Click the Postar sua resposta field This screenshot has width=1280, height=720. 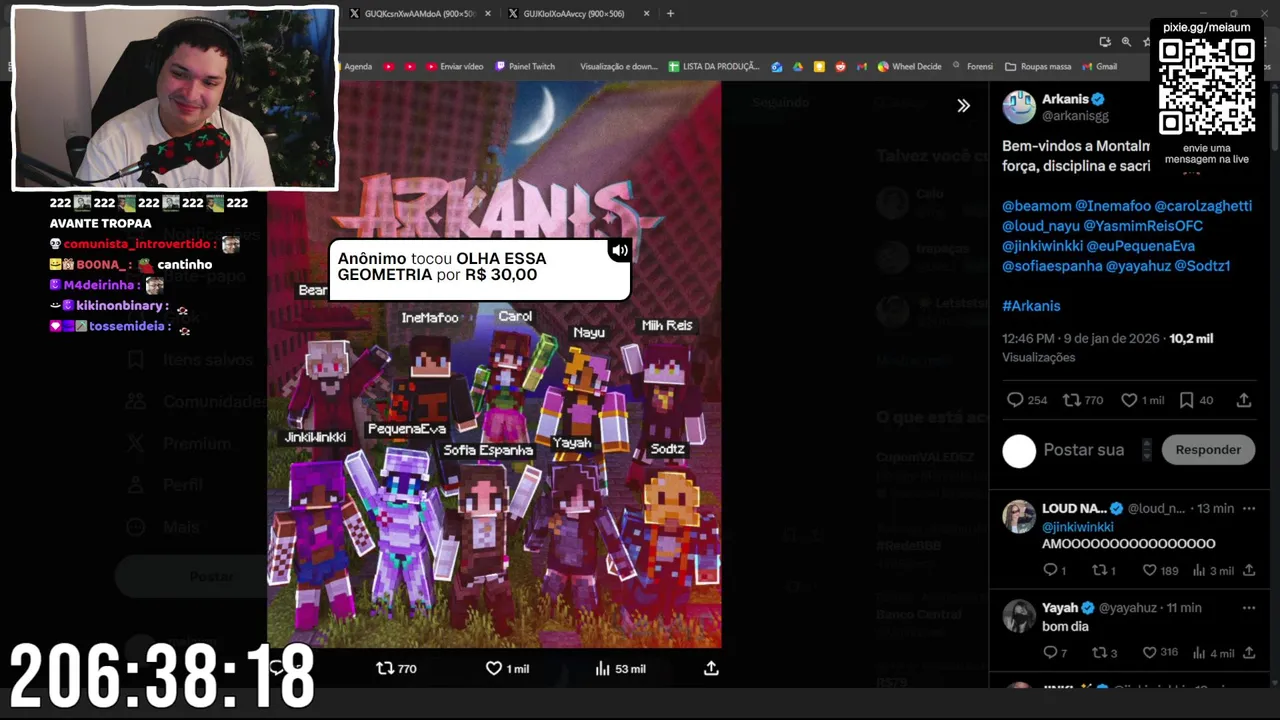1084,450
